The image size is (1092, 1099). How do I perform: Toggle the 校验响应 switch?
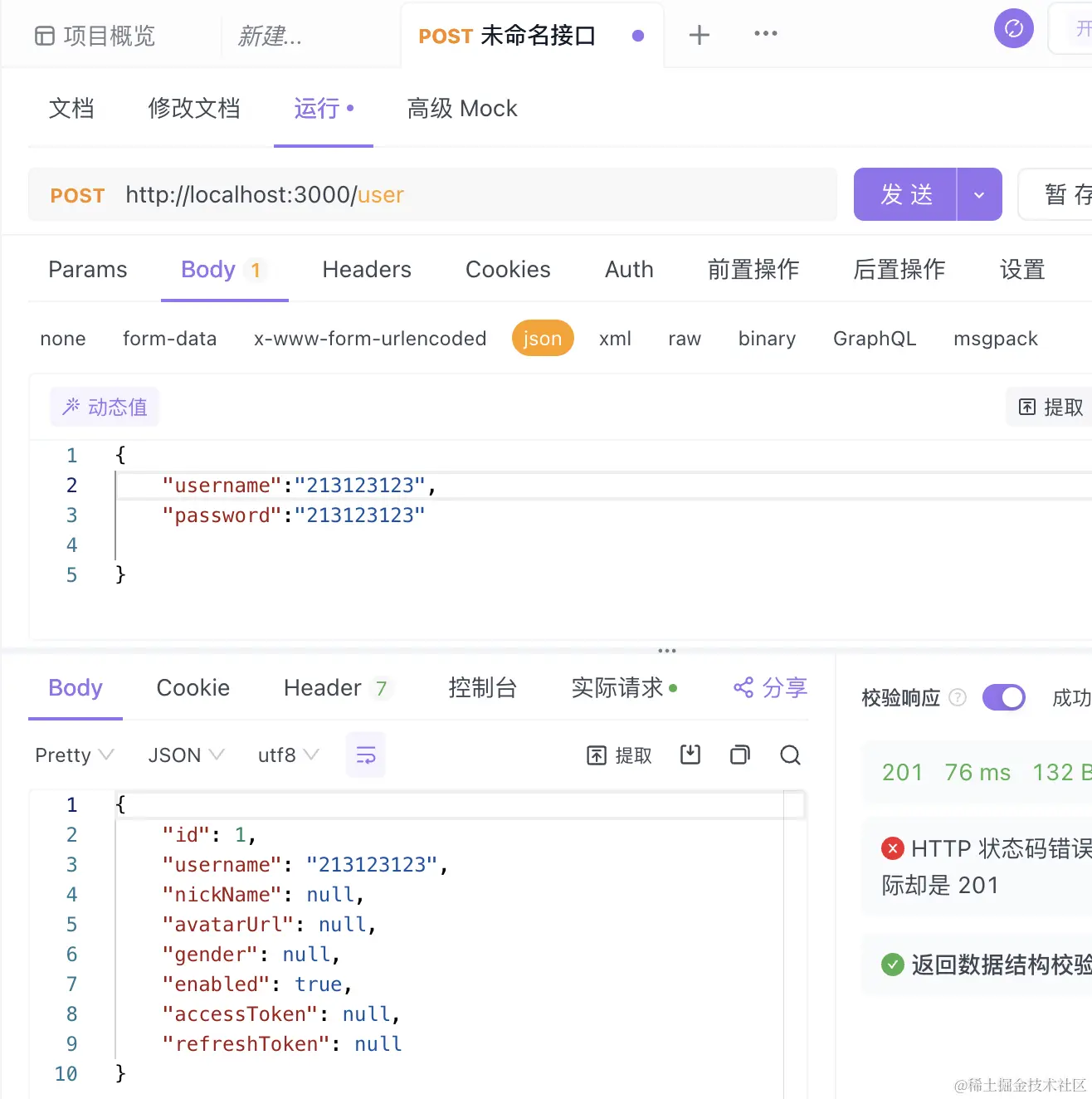tap(1004, 697)
